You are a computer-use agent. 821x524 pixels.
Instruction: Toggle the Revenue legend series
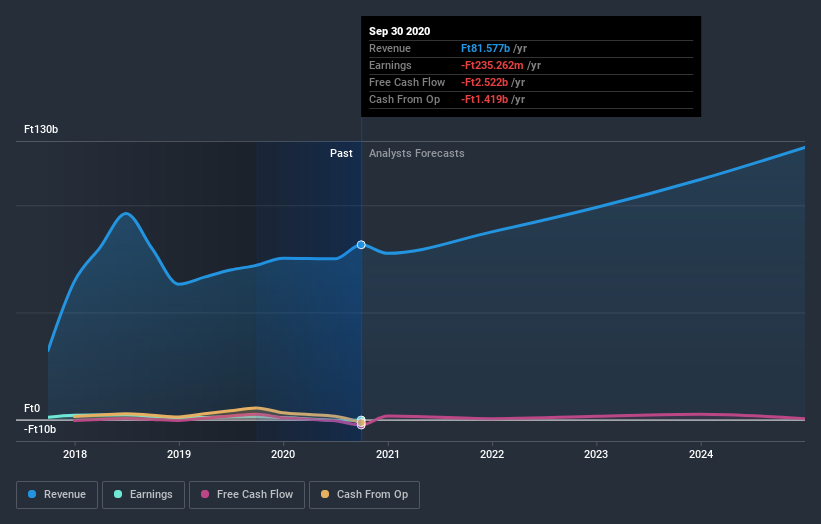(57, 495)
